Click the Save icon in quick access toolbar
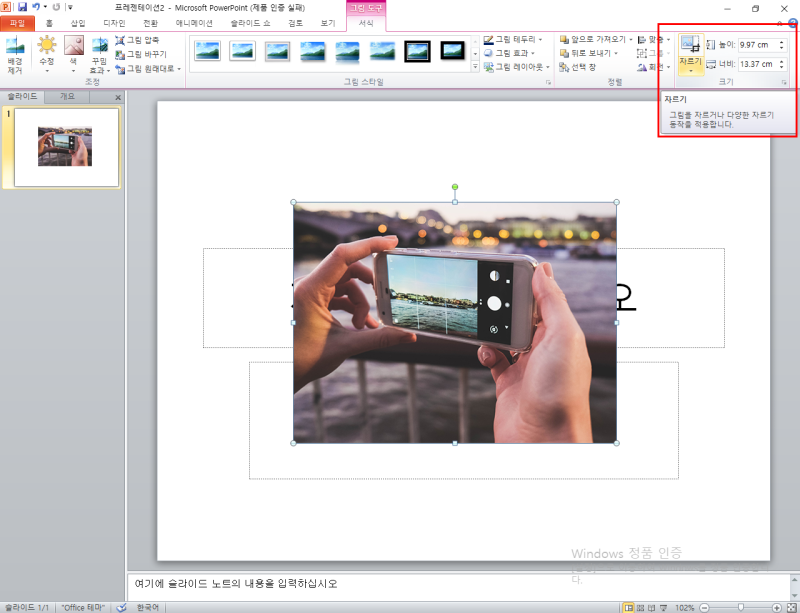Image resolution: width=800 pixels, height=613 pixels. (22, 7)
